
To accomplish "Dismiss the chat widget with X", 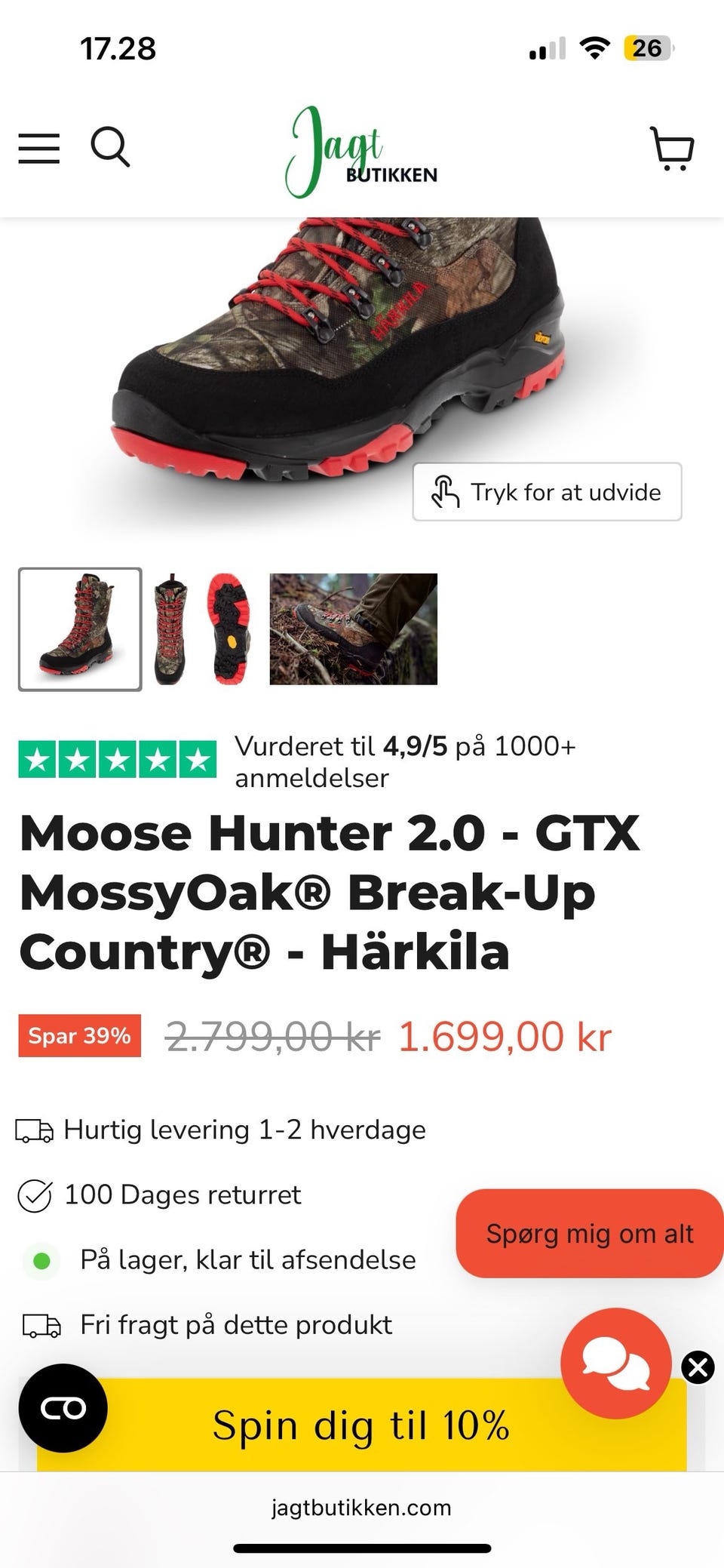I will 698,1367.
